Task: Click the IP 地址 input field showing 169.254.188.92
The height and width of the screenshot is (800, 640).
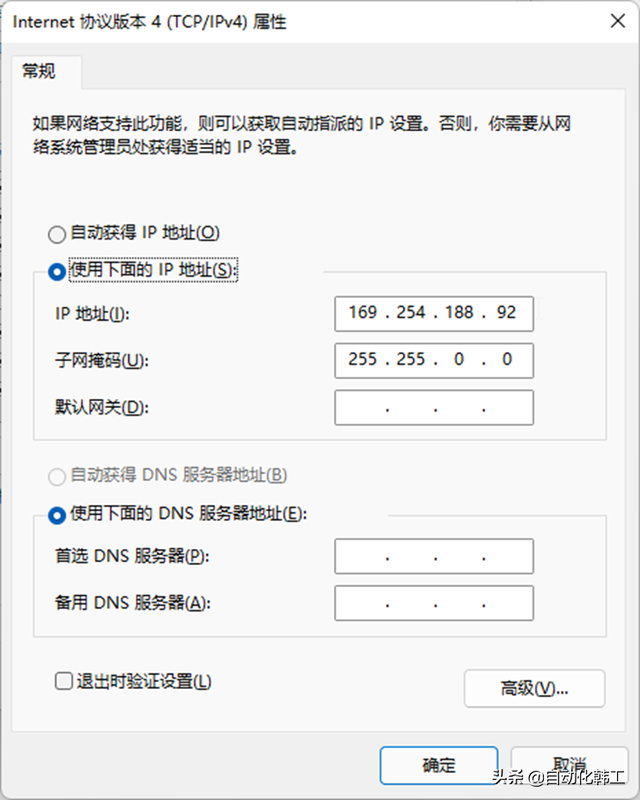Action: pyautogui.click(x=433, y=313)
